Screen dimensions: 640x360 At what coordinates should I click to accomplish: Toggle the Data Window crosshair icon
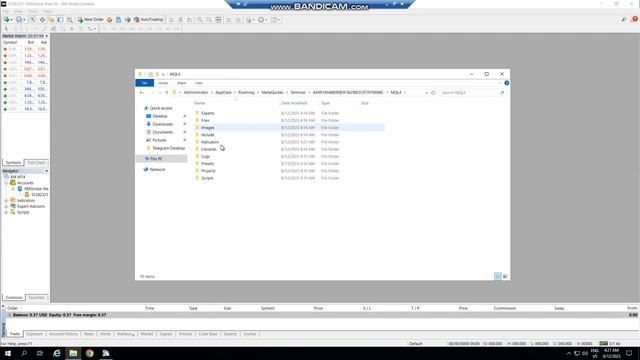(42, 20)
